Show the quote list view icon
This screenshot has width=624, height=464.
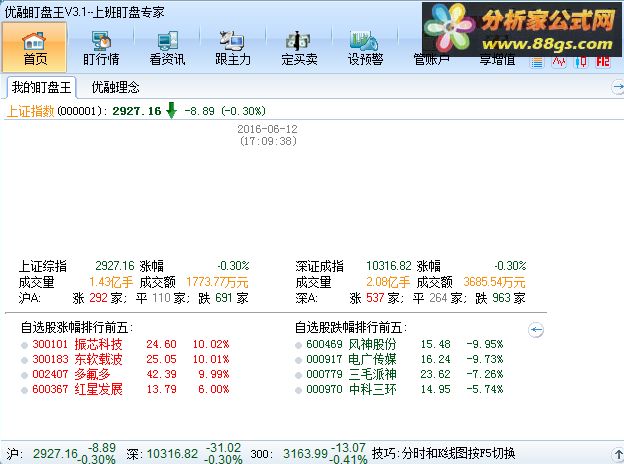(x=536, y=62)
